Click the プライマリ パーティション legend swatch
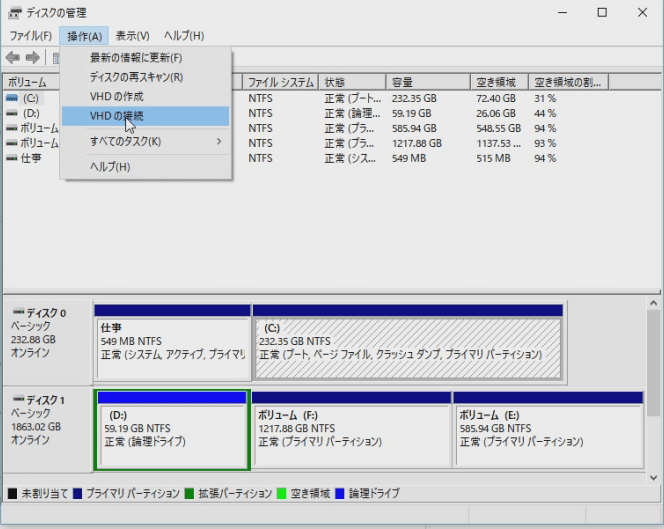This screenshot has height=529, width=664. coord(77,493)
